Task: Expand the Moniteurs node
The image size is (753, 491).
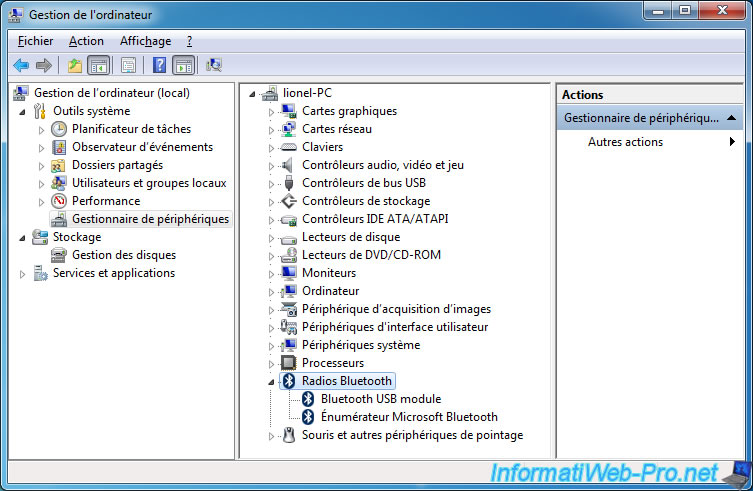Action: click(271, 274)
